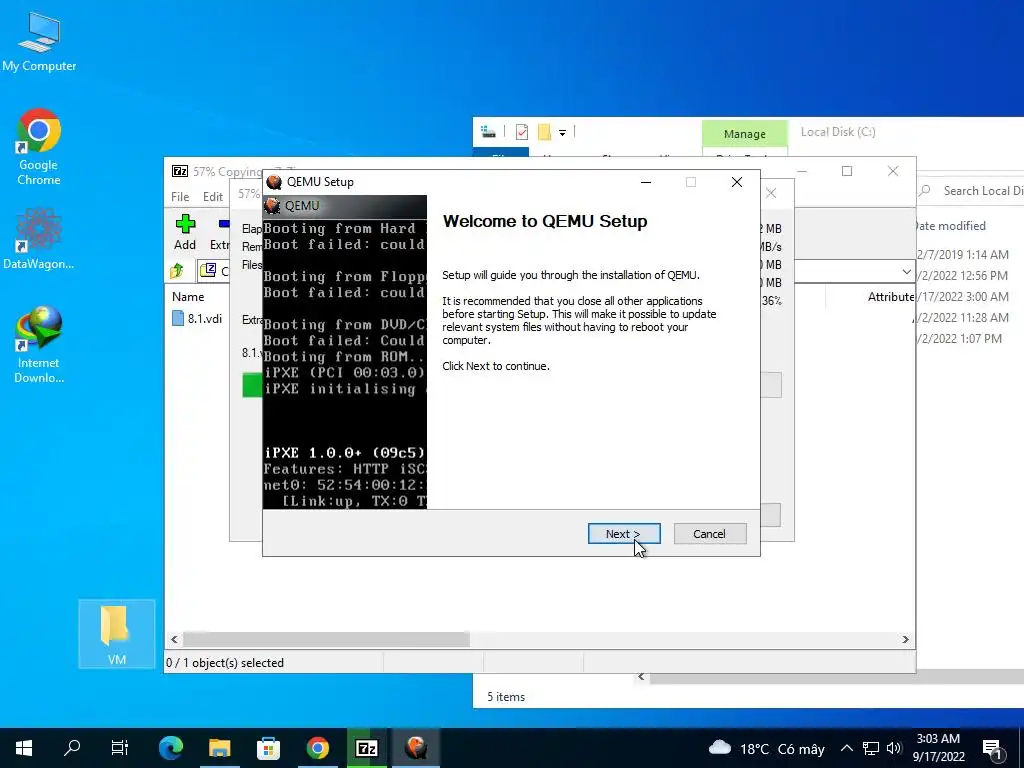Expand the 7-Zip path dropdown
This screenshot has width=1024, height=768.
pyautogui.click(x=906, y=271)
